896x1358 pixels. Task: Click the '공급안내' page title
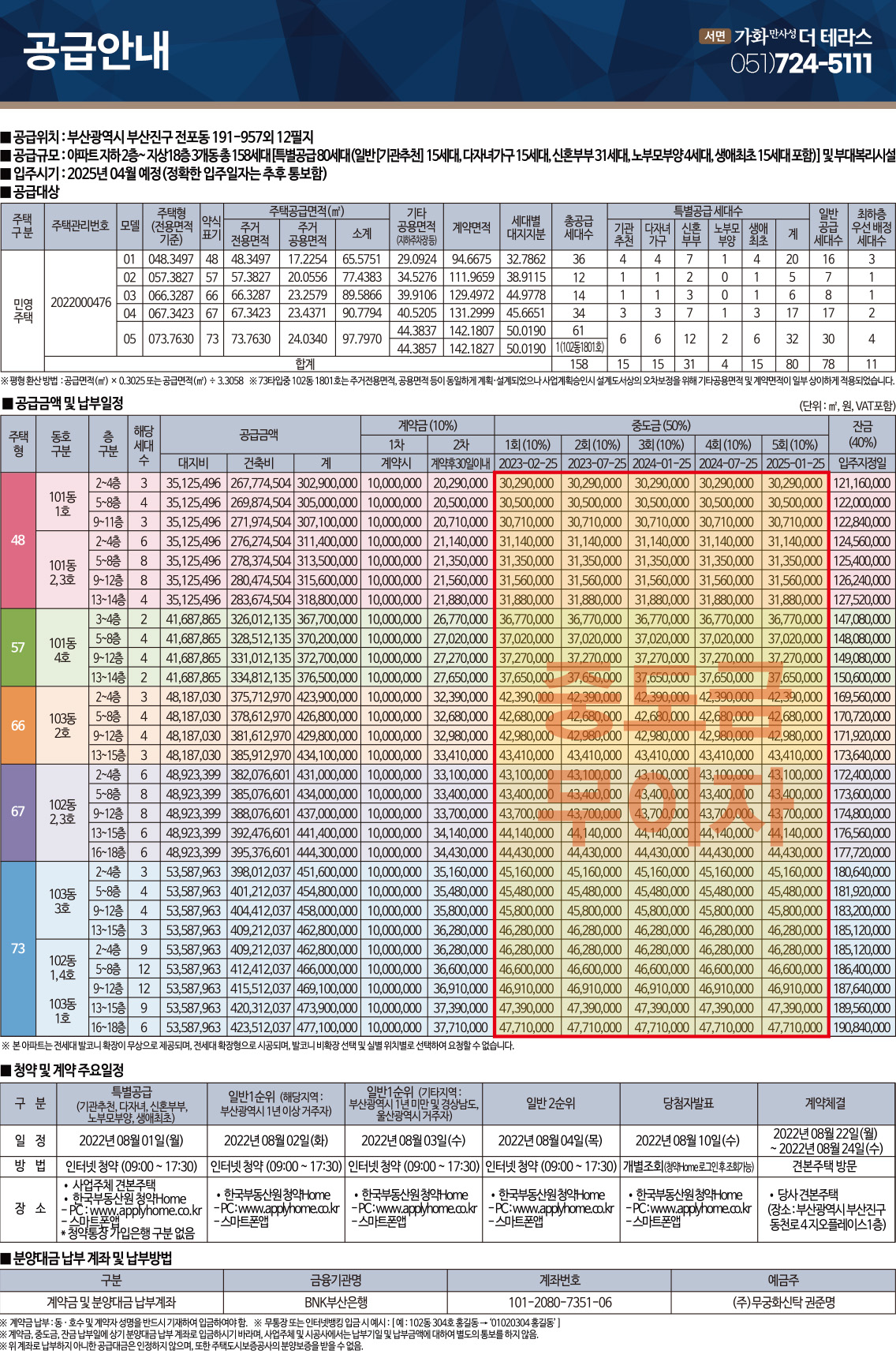pyautogui.click(x=96, y=50)
